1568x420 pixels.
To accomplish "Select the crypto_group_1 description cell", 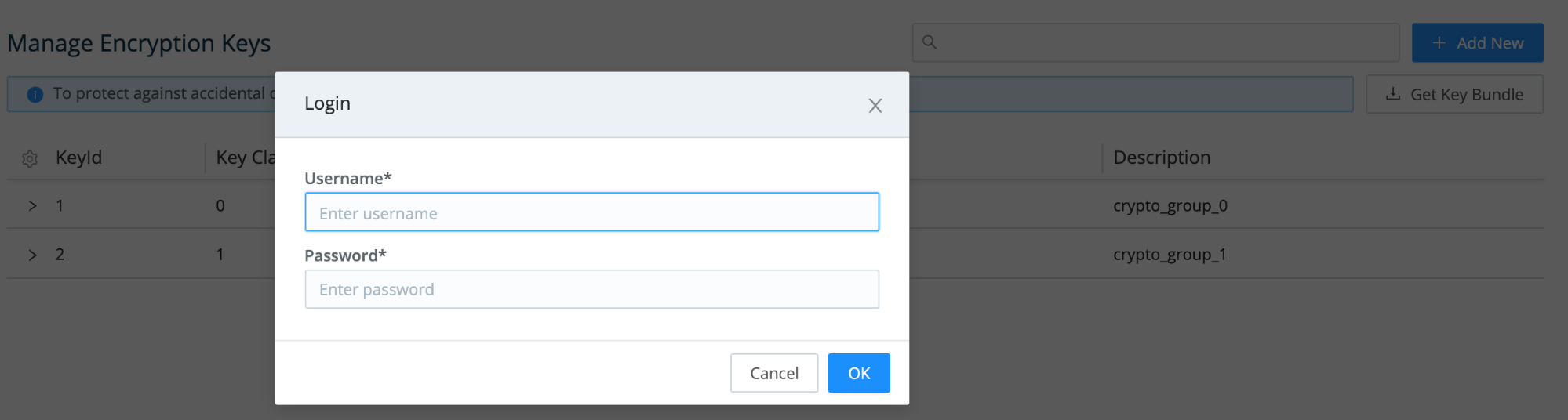I will click(1170, 255).
